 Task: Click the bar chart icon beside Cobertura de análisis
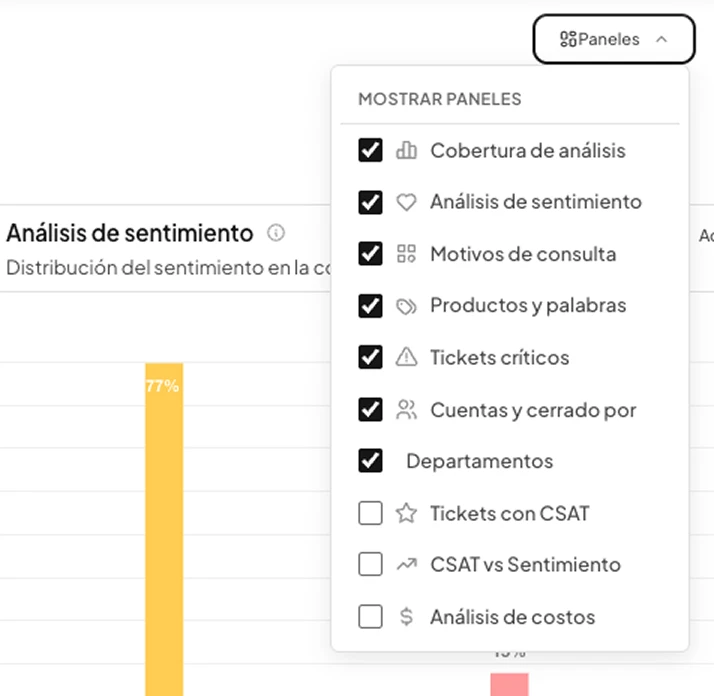click(406, 151)
